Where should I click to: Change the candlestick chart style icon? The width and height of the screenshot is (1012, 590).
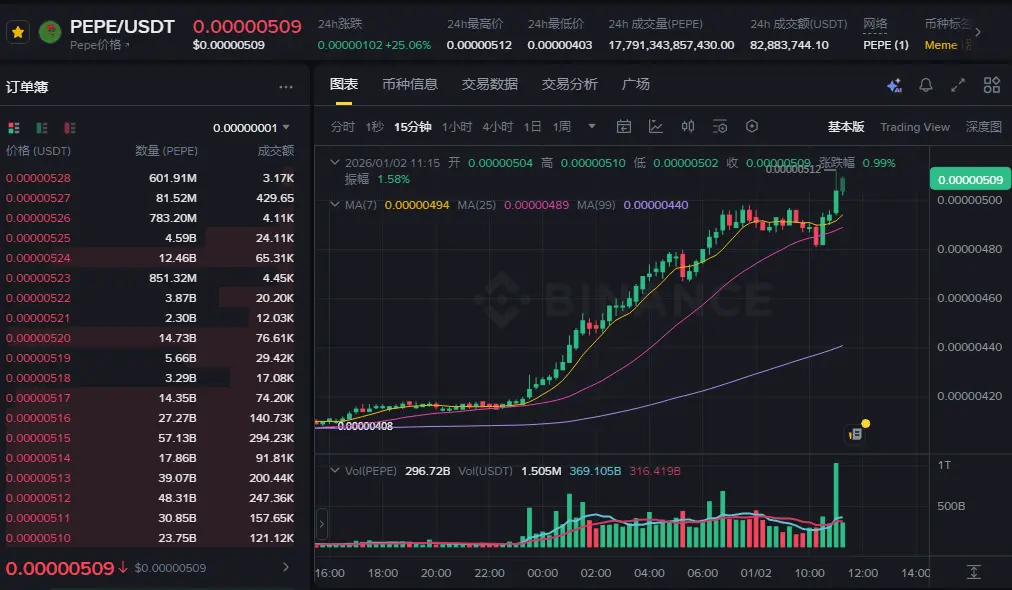point(688,127)
